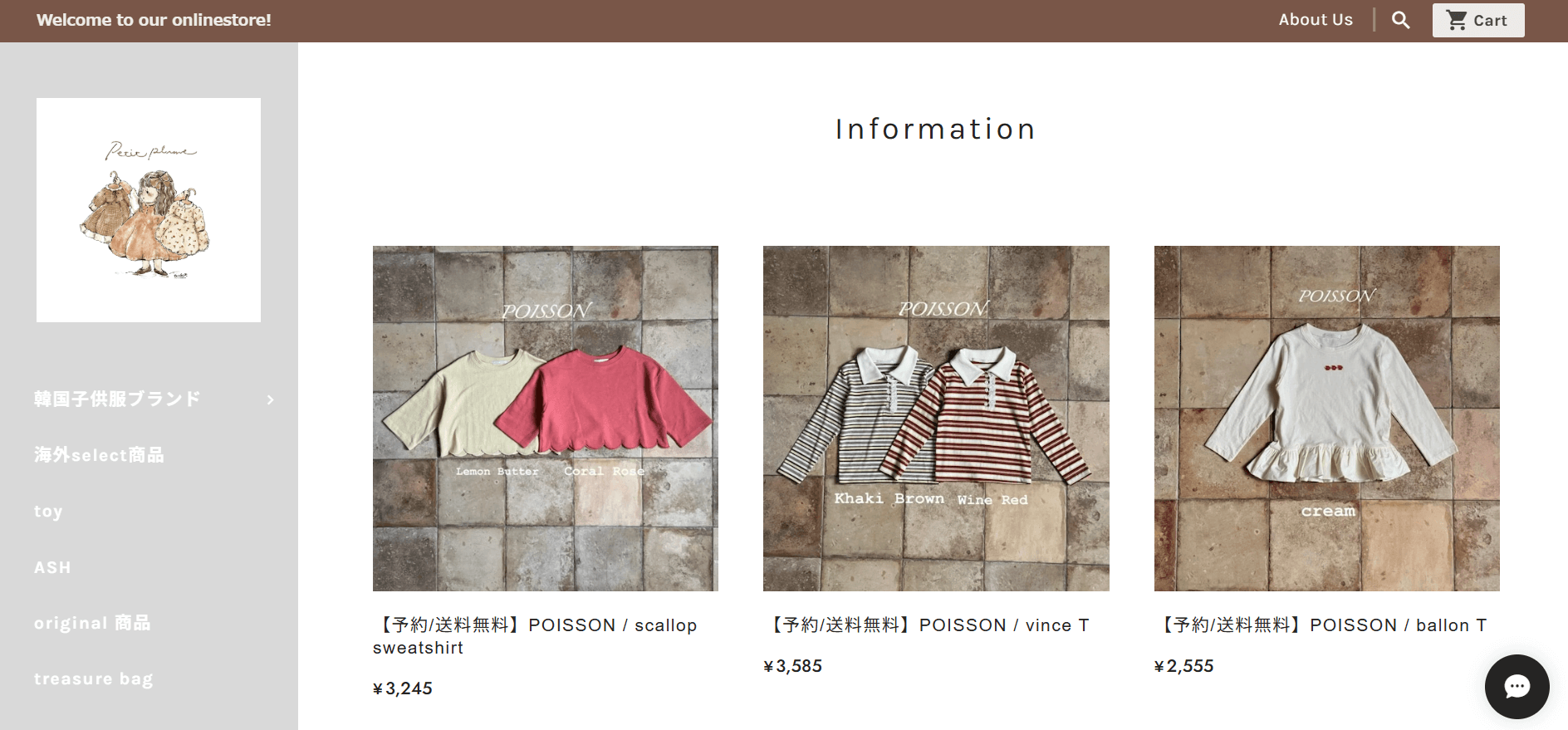The width and height of the screenshot is (1568, 730).
Task: Click the Petit plume shop logo
Action: [149, 210]
